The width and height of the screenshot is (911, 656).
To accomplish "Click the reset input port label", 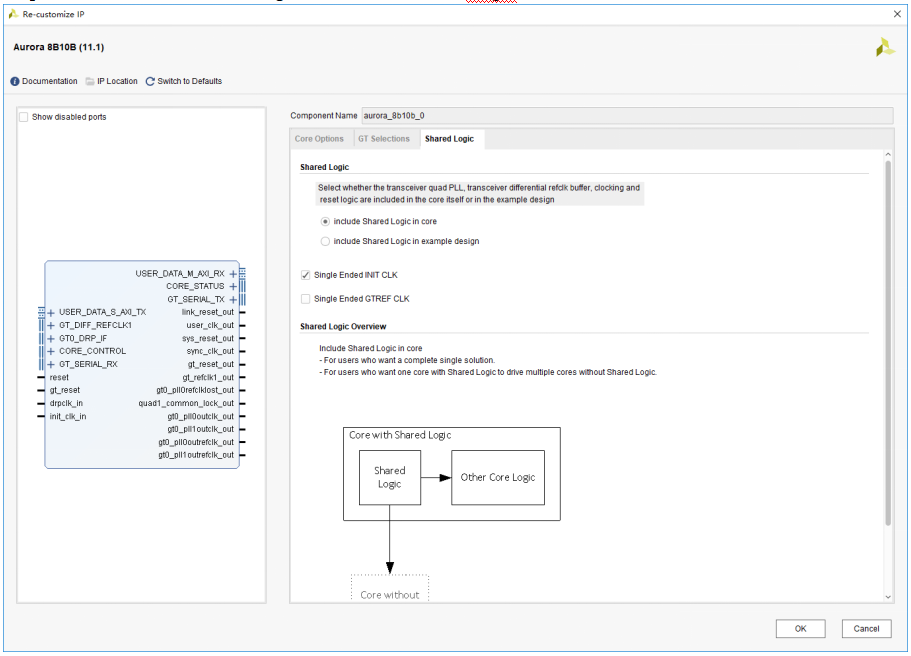I will click(x=59, y=378).
